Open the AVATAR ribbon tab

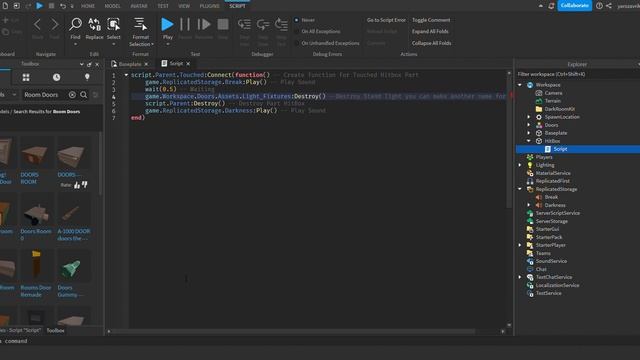click(x=139, y=6)
